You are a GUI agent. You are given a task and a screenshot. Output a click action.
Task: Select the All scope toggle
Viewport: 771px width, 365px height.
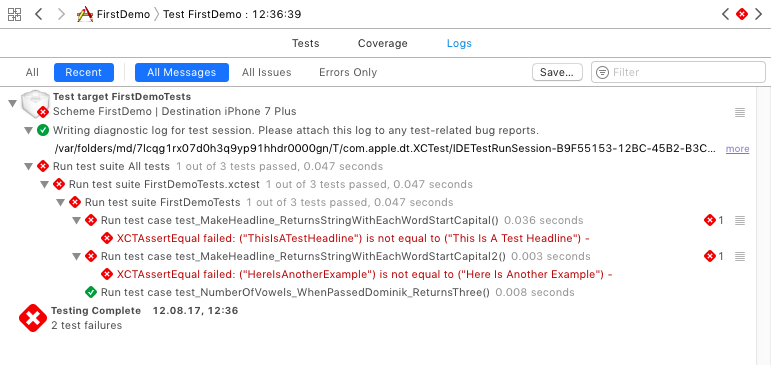[x=32, y=72]
